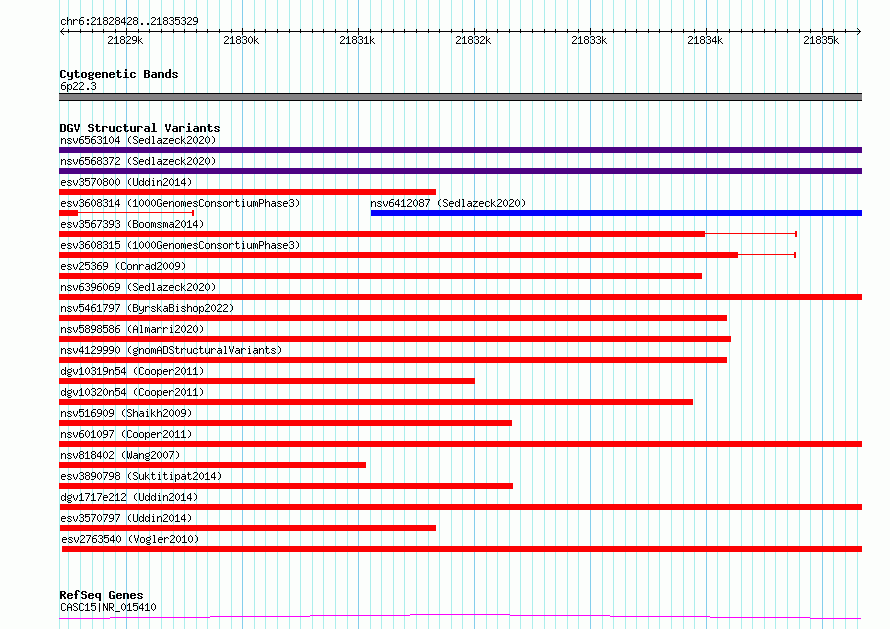Image resolution: width=890 pixels, height=629 pixels.
Task: Click the esv3608315 (1000GenomesConsortiumPhase3) label
Action: tap(180, 245)
